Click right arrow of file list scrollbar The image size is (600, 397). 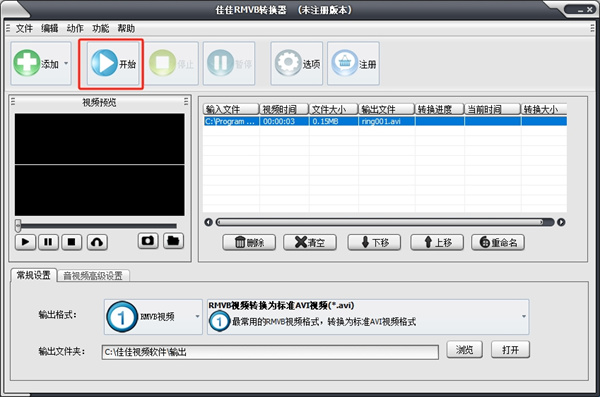(x=561, y=222)
